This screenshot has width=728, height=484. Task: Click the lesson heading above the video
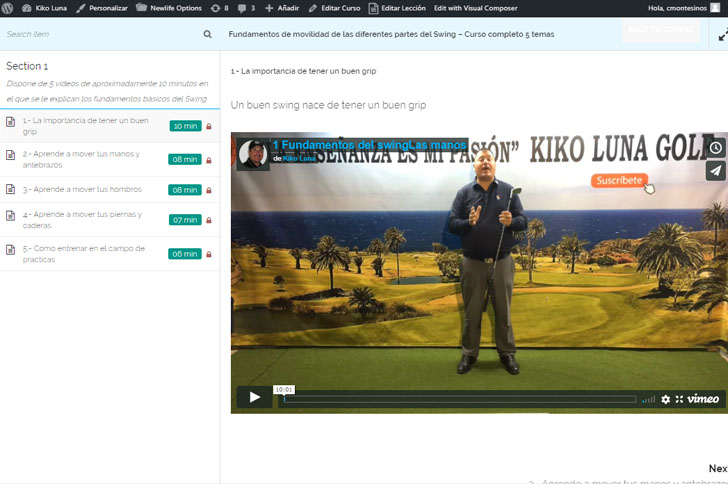pyautogui.click(x=303, y=71)
